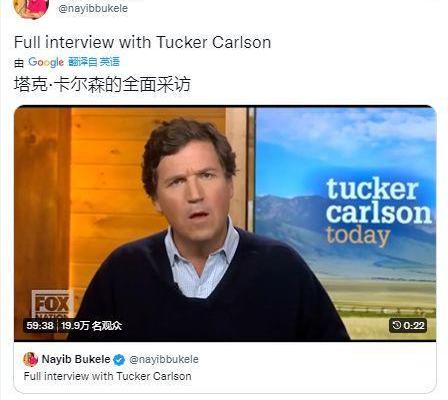Select the translated text 塔克·卡尔森的全面采访
Screen dimensions: 448x400
point(102,84)
